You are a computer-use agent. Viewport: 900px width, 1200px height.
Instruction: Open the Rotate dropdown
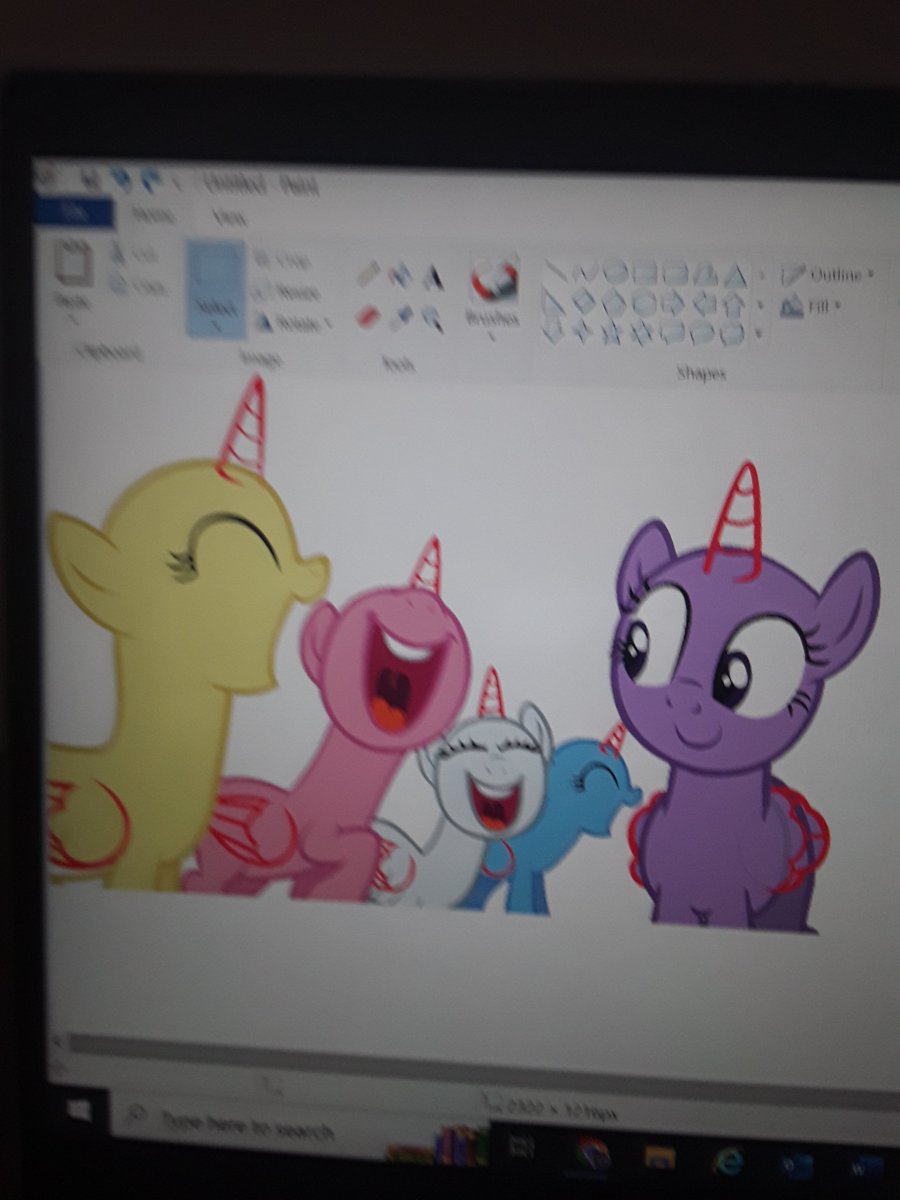(x=293, y=322)
